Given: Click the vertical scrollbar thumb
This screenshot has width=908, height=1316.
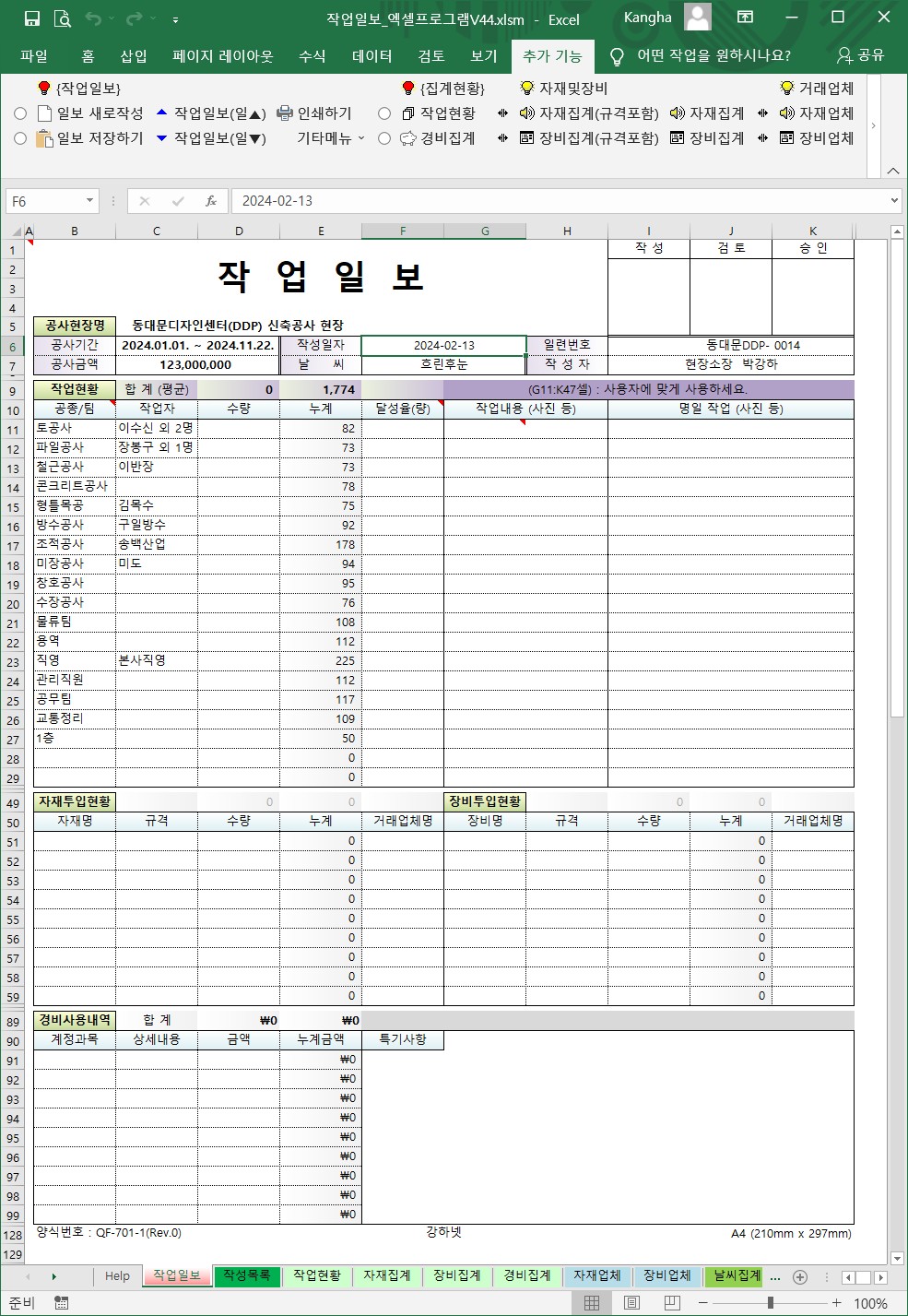Looking at the screenshot, I should [897, 478].
